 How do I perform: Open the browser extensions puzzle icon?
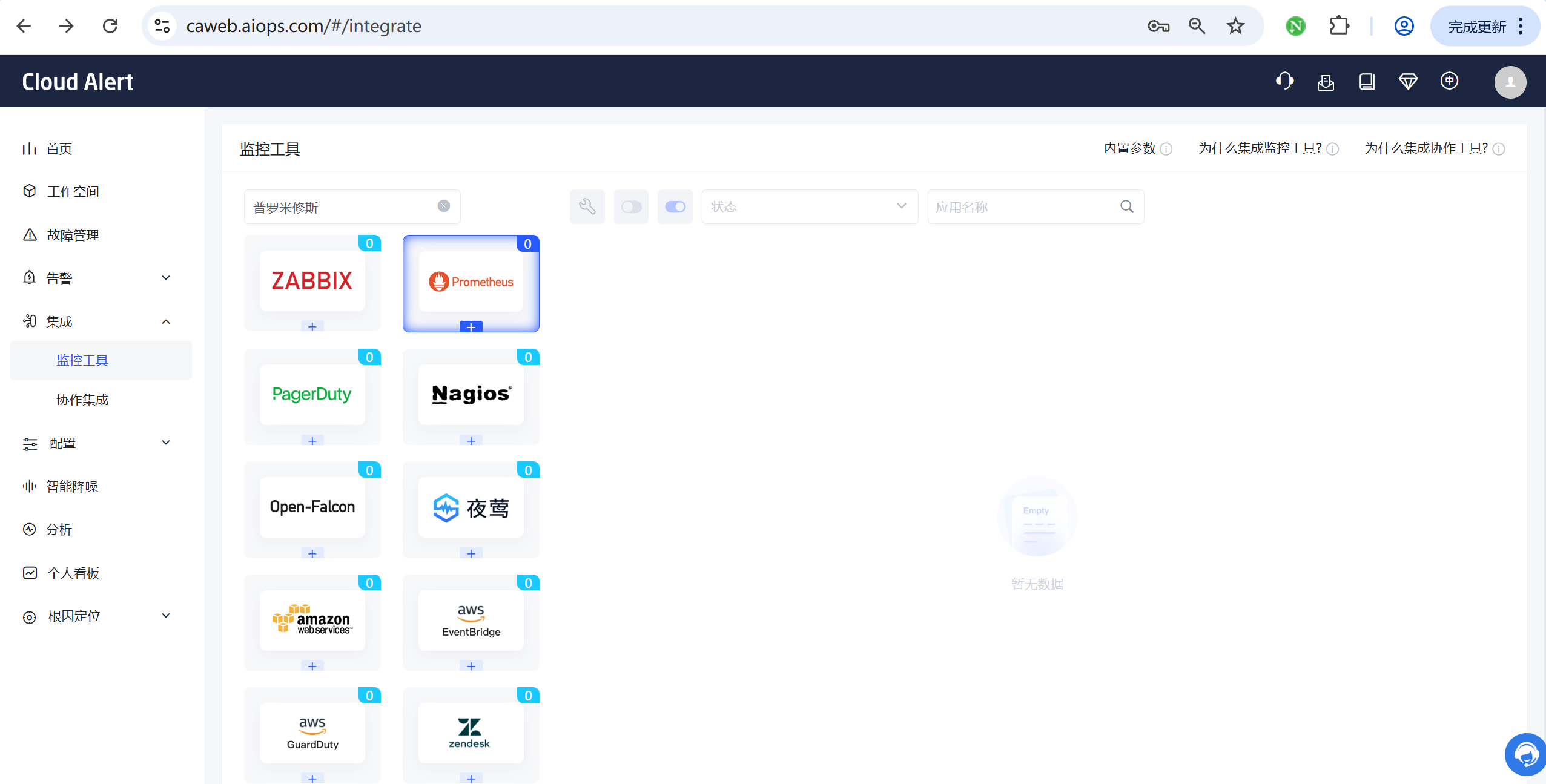point(1339,26)
